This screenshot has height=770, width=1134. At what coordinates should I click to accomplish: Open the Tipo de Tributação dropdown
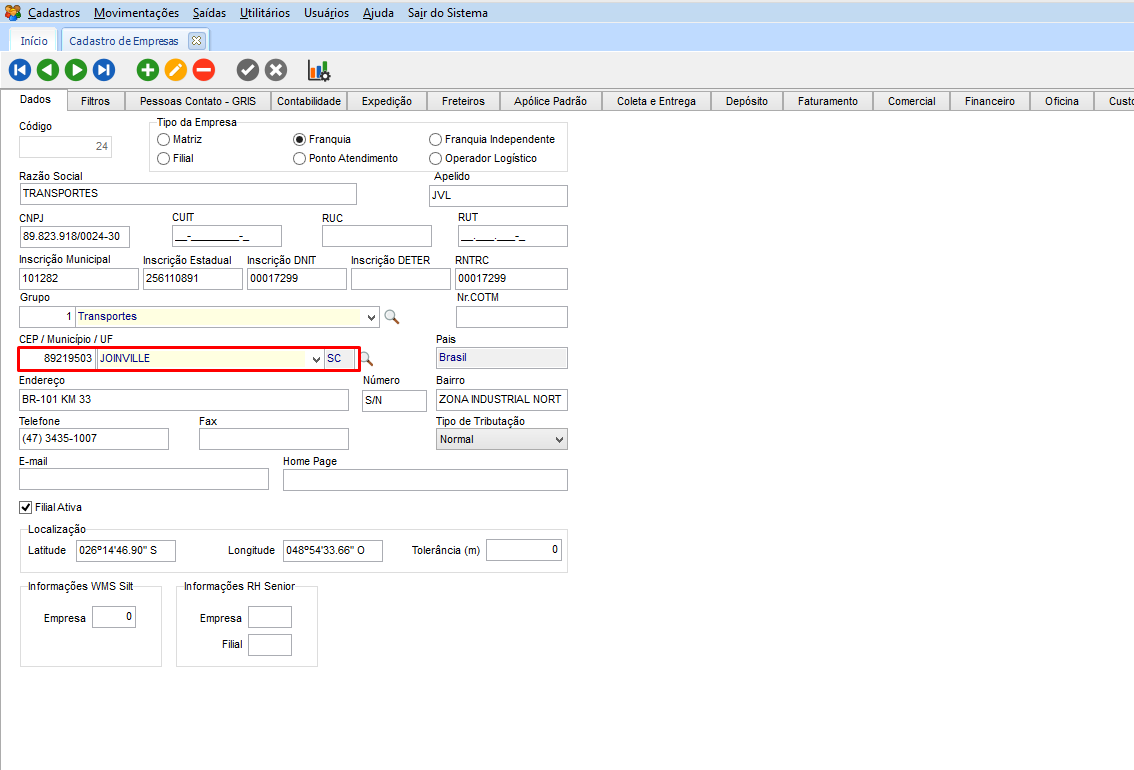[x=558, y=440]
